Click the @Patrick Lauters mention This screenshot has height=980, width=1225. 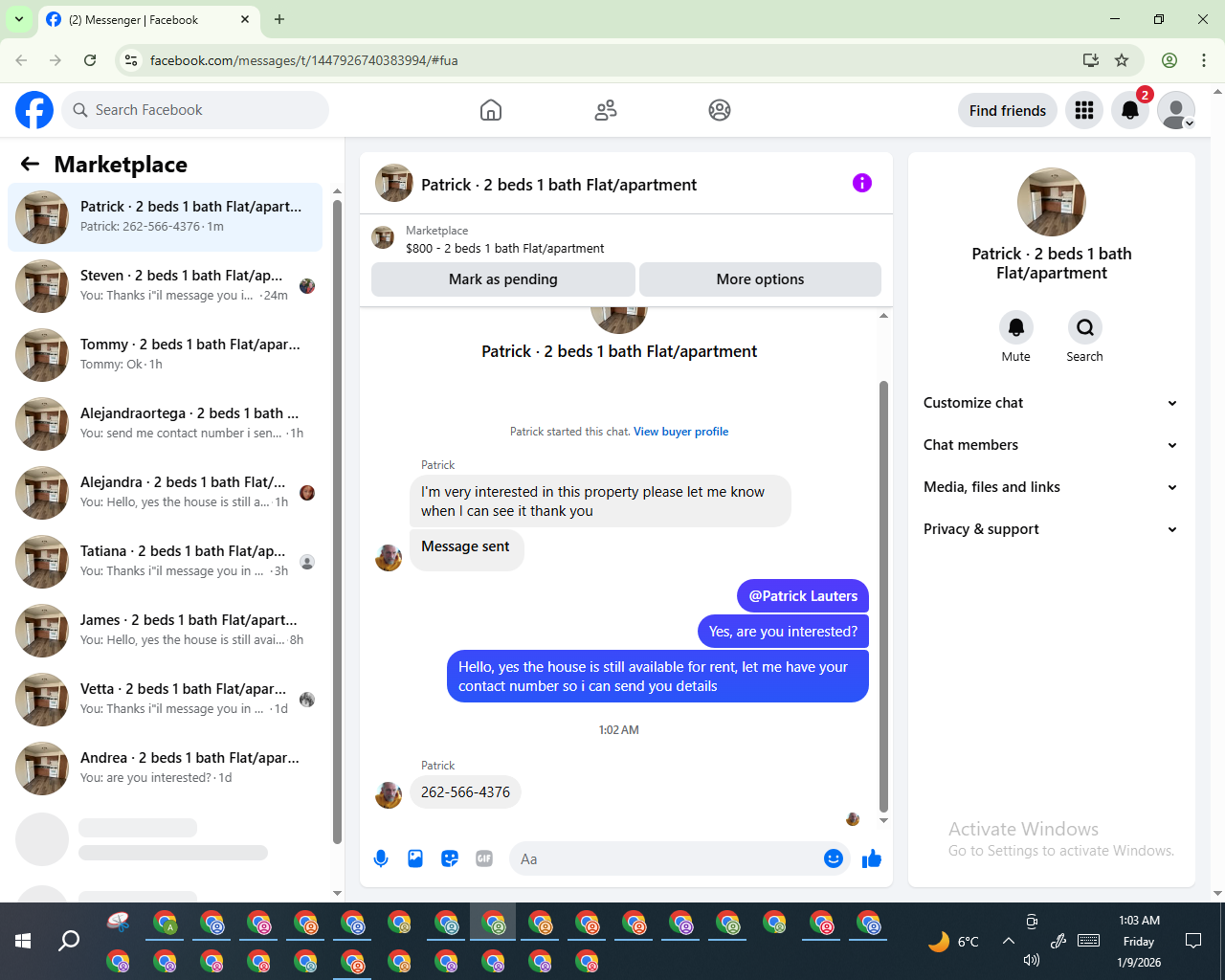point(803,596)
